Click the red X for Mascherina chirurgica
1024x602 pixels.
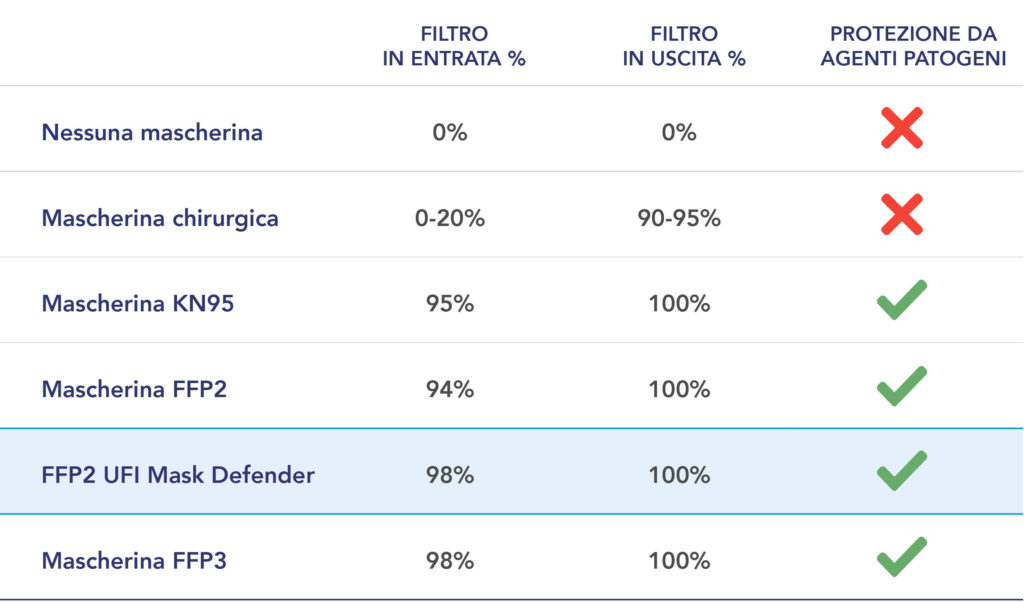902,214
